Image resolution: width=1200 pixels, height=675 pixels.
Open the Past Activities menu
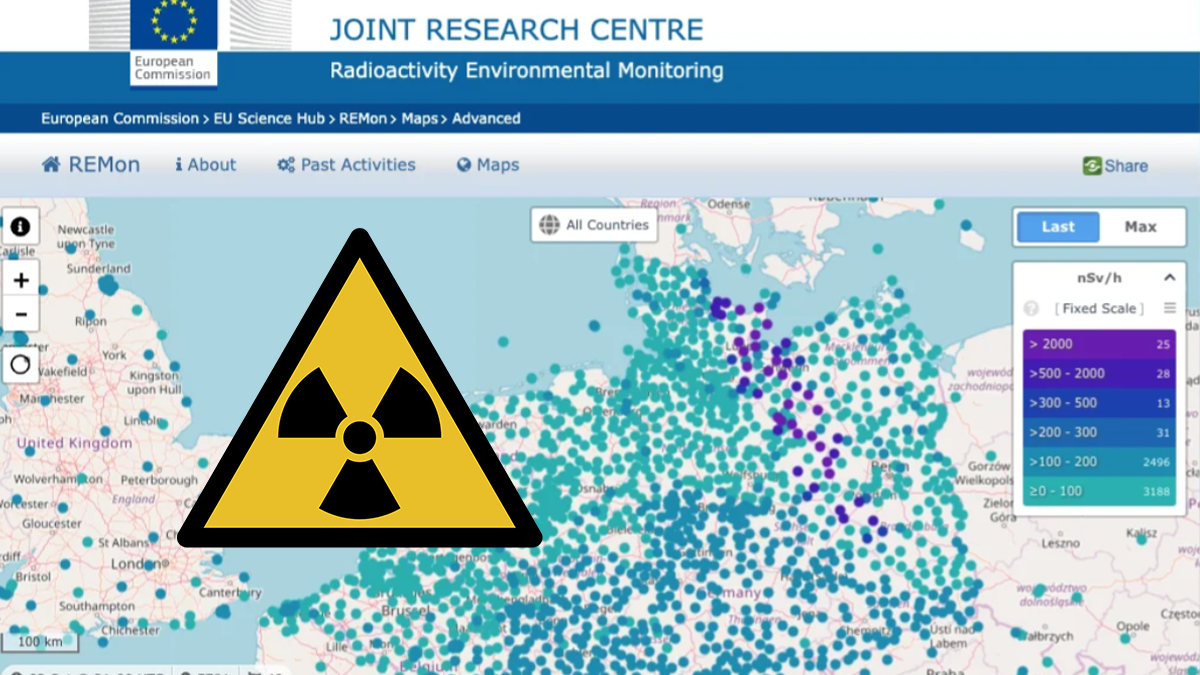[x=346, y=165]
